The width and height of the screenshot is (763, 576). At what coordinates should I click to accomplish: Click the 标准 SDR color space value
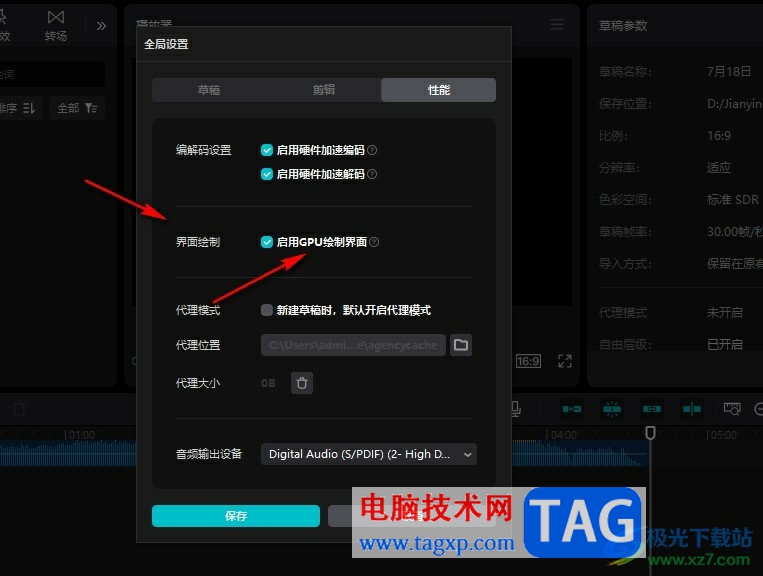[x=732, y=199]
